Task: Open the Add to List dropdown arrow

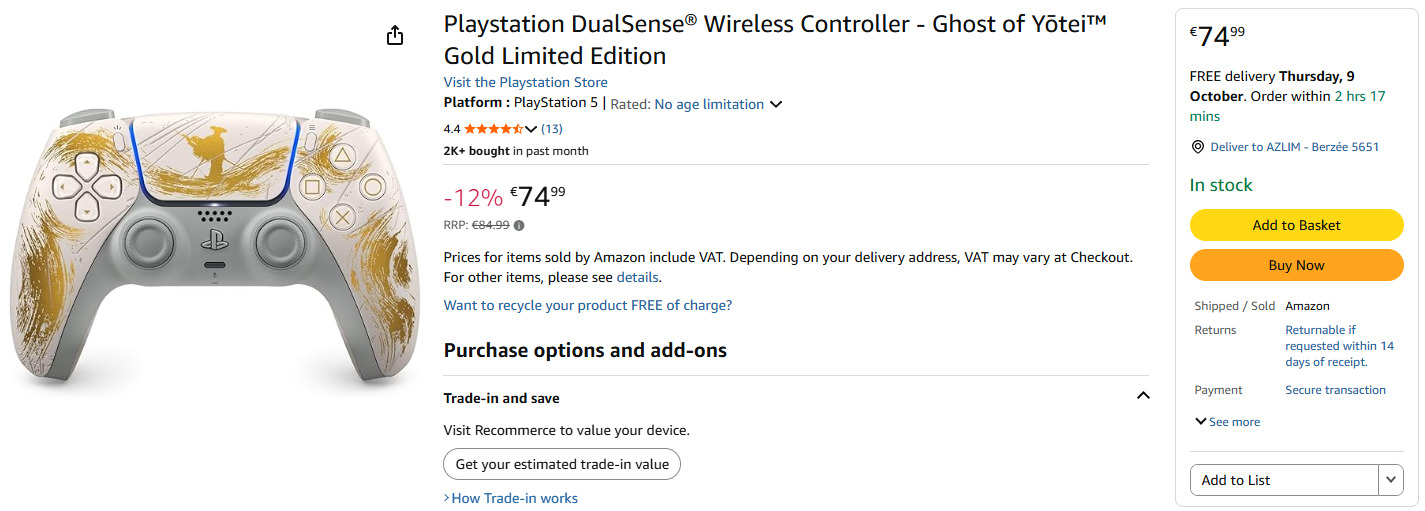Action: [x=1391, y=480]
